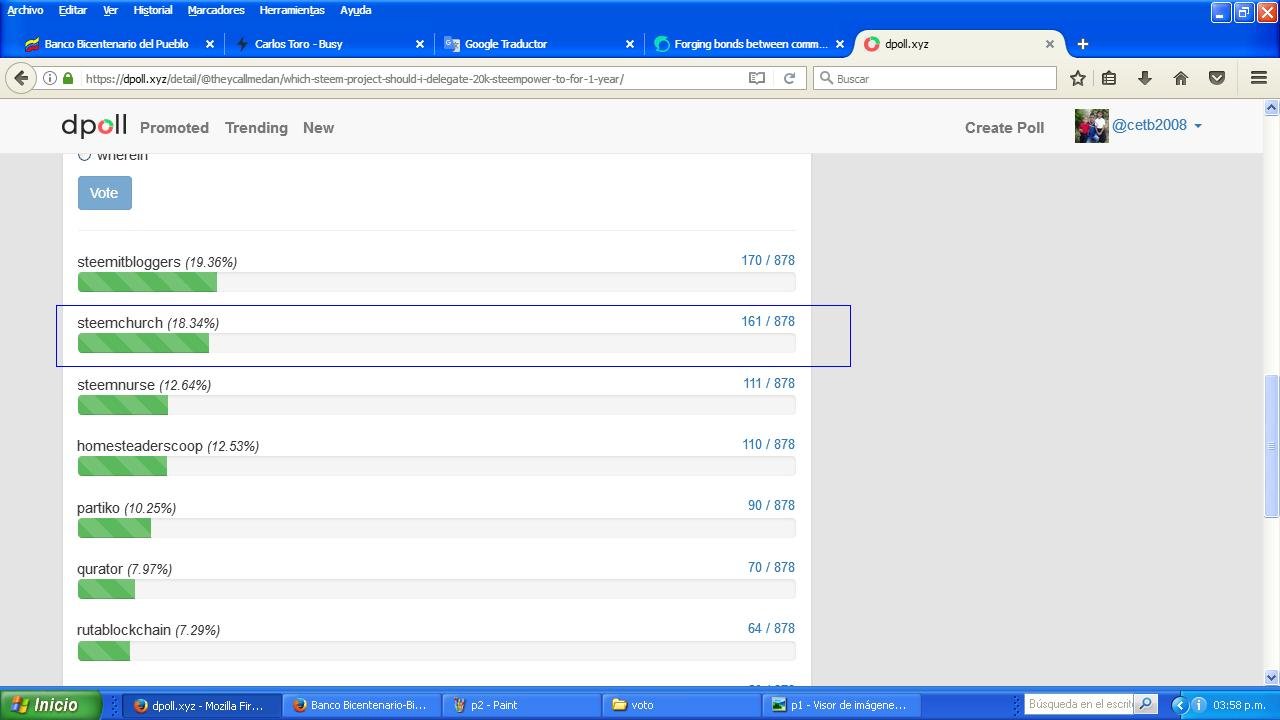1280x720 pixels.
Task: Click the user profile avatar picture
Action: click(x=1091, y=126)
